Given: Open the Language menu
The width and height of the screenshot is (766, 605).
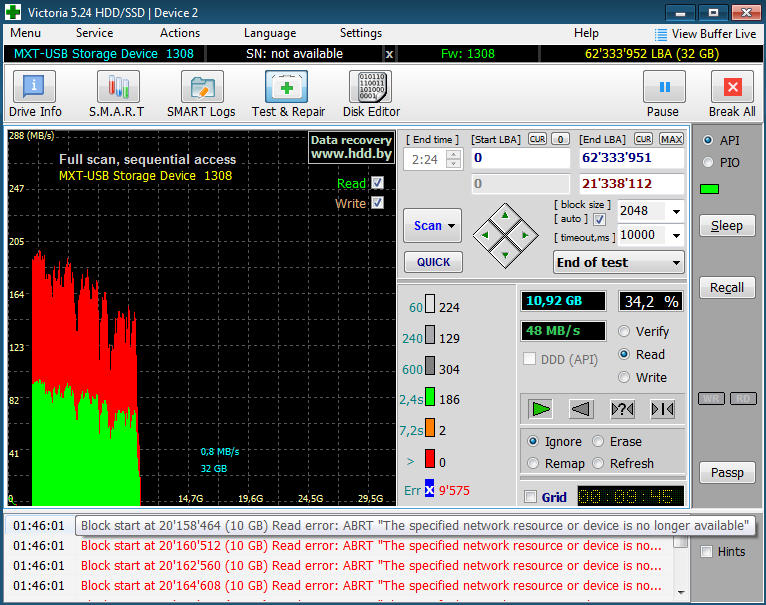Looking at the screenshot, I should tap(269, 33).
